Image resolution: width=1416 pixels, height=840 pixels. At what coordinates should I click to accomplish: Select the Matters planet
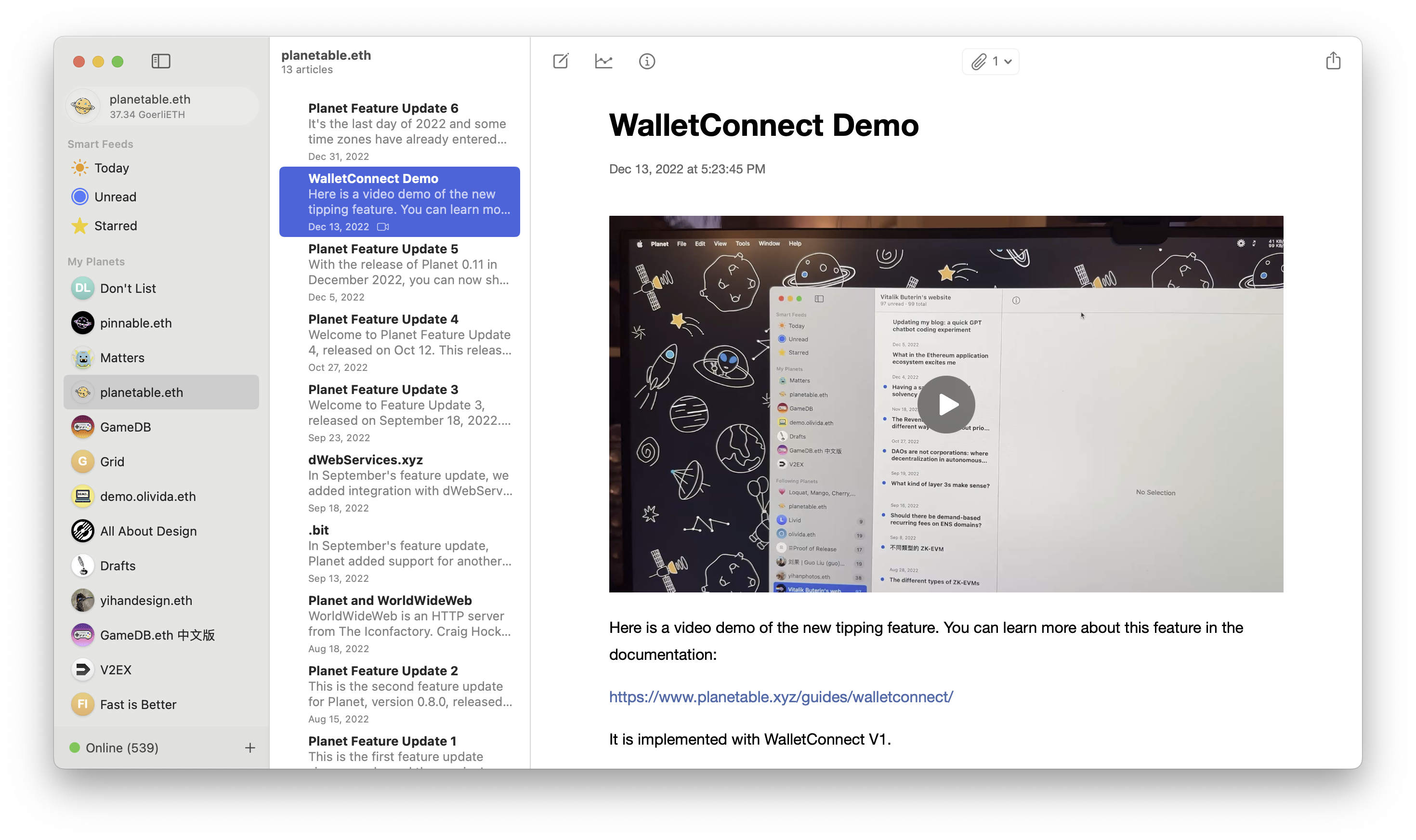161,358
